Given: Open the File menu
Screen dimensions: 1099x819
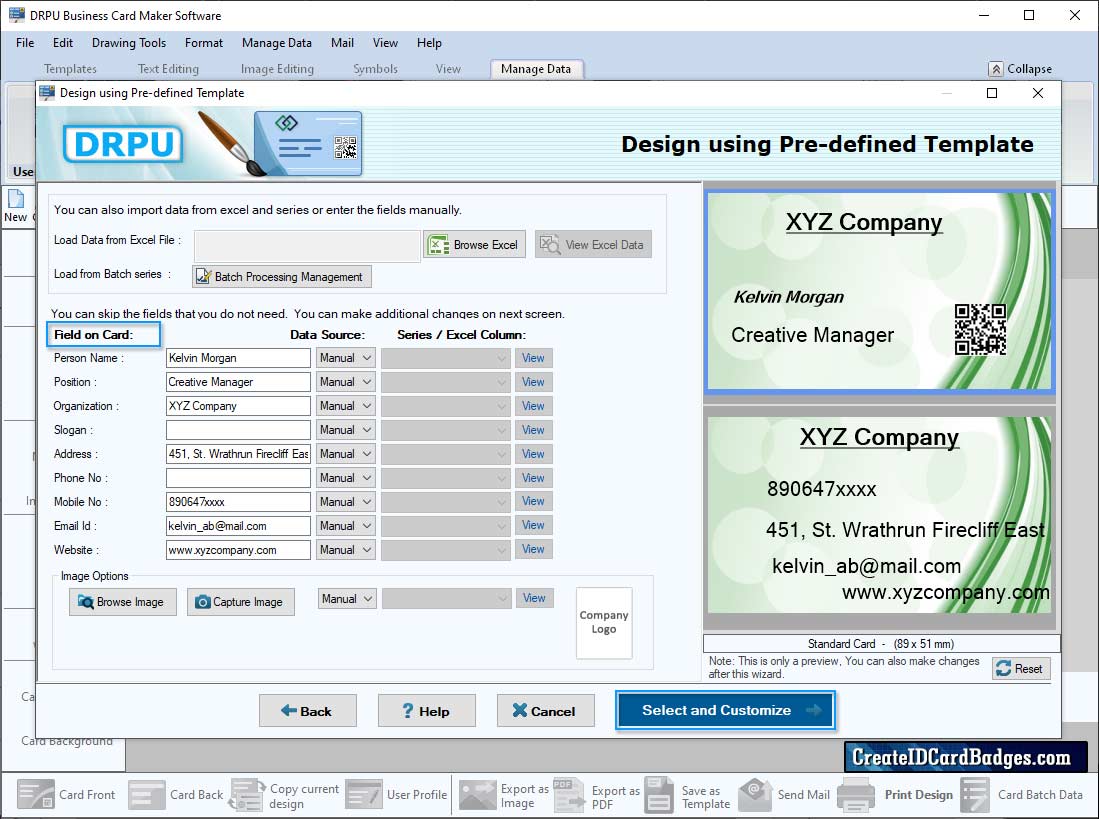Looking at the screenshot, I should [25, 43].
